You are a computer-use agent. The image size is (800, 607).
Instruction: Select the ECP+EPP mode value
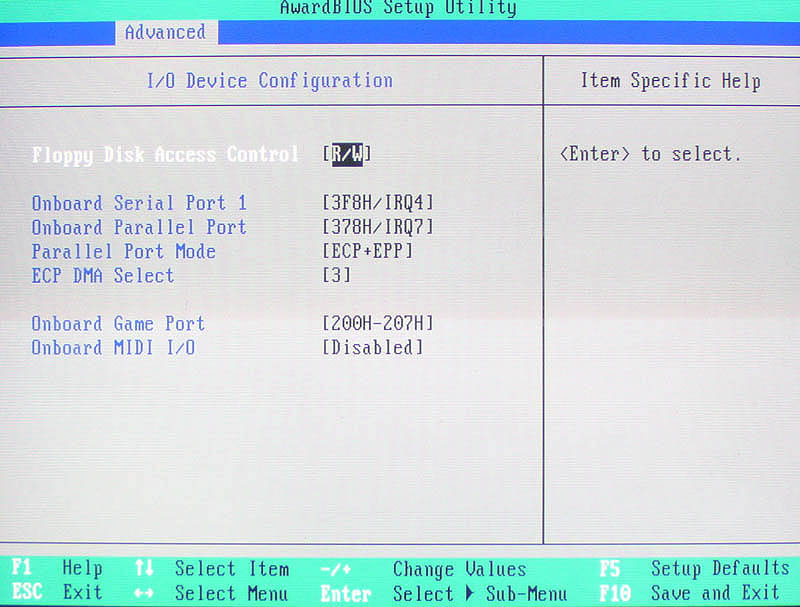tap(367, 251)
